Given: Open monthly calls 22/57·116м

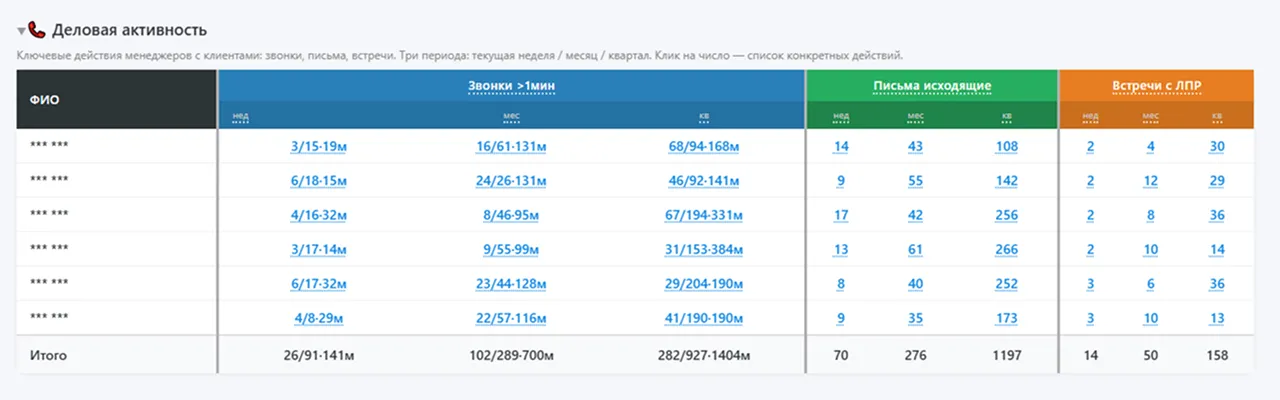Looking at the screenshot, I should pyautogui.click(x=511, y=318).
